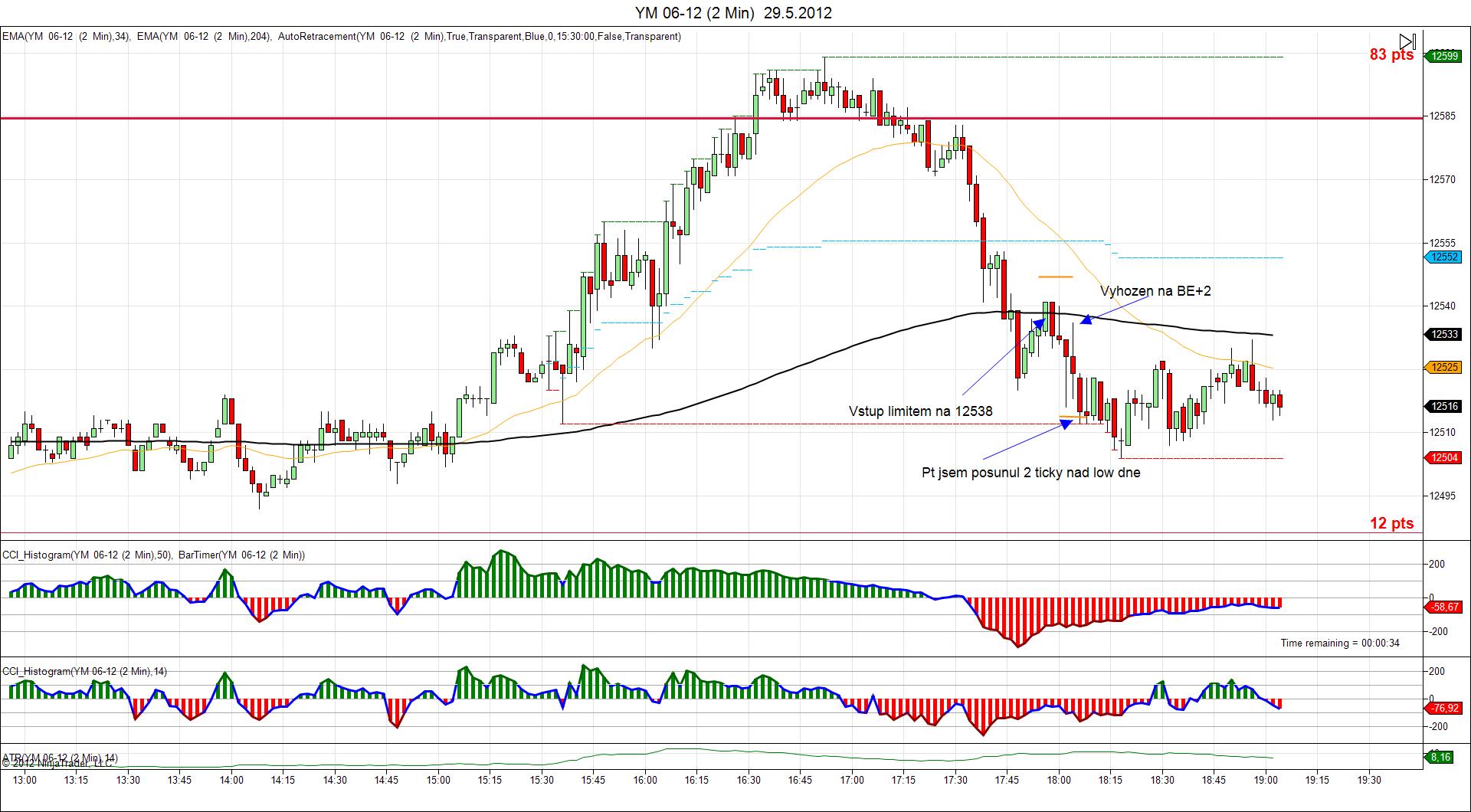This screenshot has width=1471, height=812.
Task: Click the 18:00 time axis label
Action: pyautogui.click(x=1059, y=780)
